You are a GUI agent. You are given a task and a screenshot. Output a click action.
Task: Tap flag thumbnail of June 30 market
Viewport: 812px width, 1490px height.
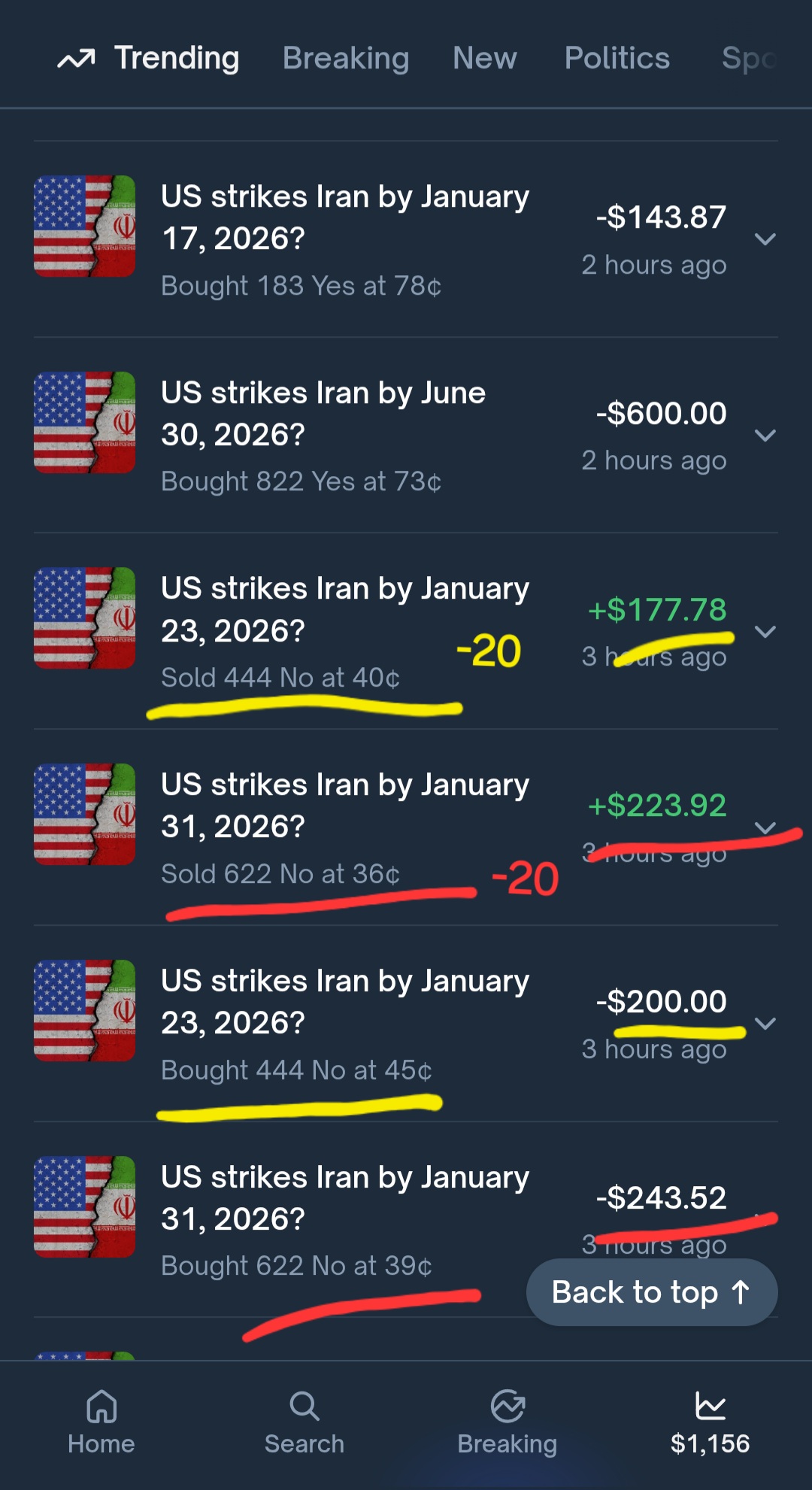pyautogui.click(x=85, y=423)
